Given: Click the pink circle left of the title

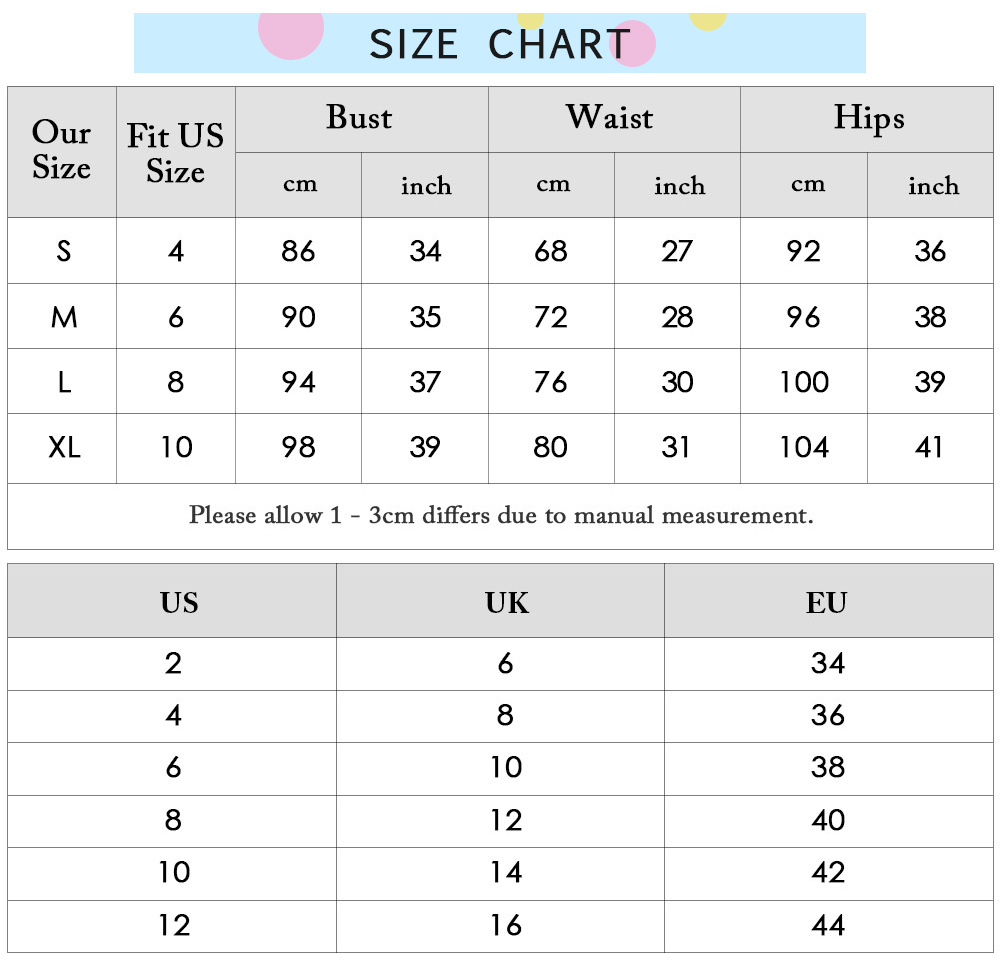Looking at the screenshot, I should pyautogui.click(x=291, y=31).
